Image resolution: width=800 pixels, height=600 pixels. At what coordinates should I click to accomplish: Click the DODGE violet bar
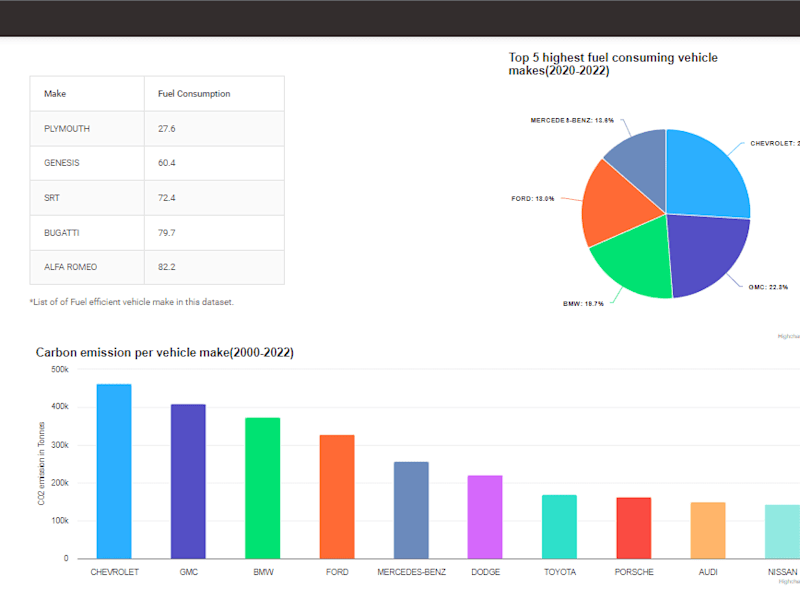tap(485, 517)
